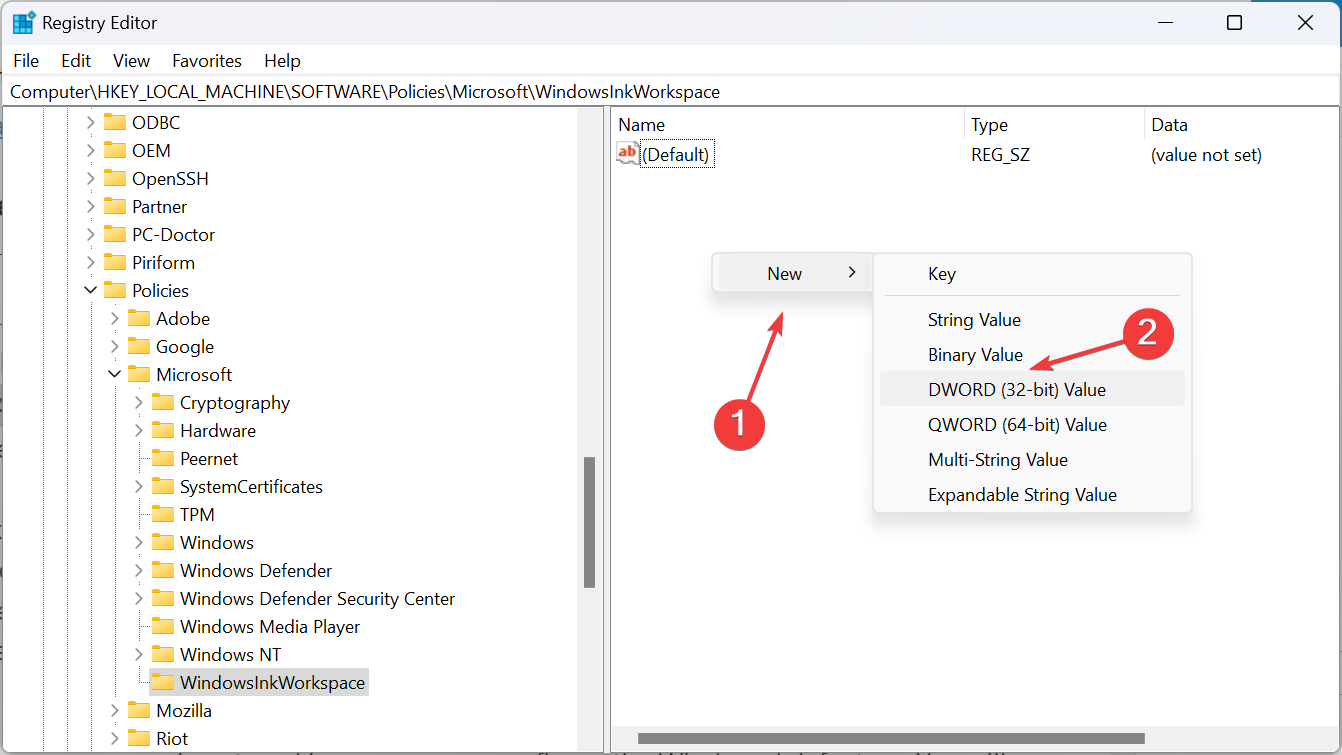
Task: Click the Peernet folder icon
Action: (163, 459)
